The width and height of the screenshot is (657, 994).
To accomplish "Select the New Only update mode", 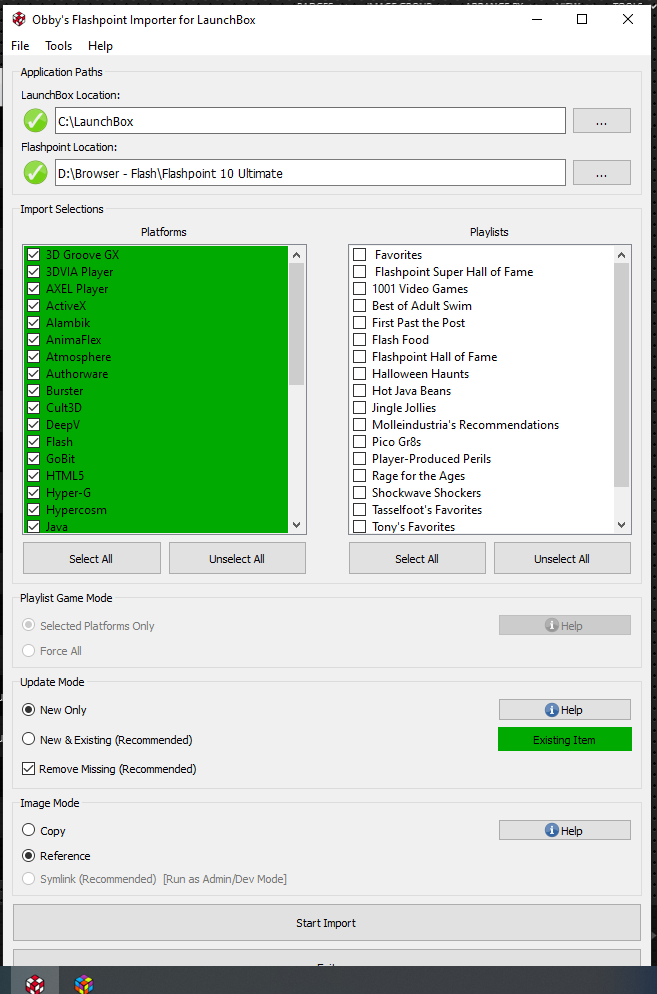I will 29,710.
